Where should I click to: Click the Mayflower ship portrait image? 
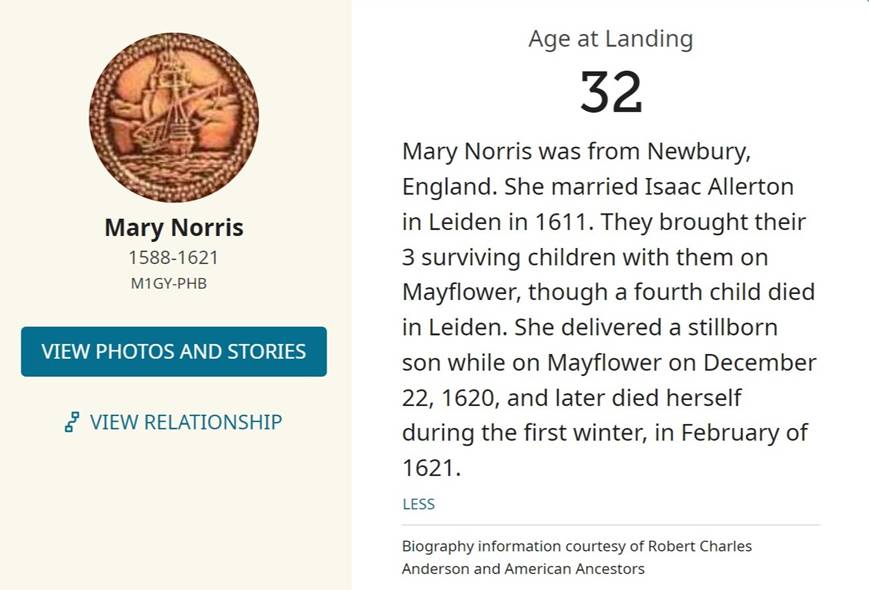[x=174, y=117]
